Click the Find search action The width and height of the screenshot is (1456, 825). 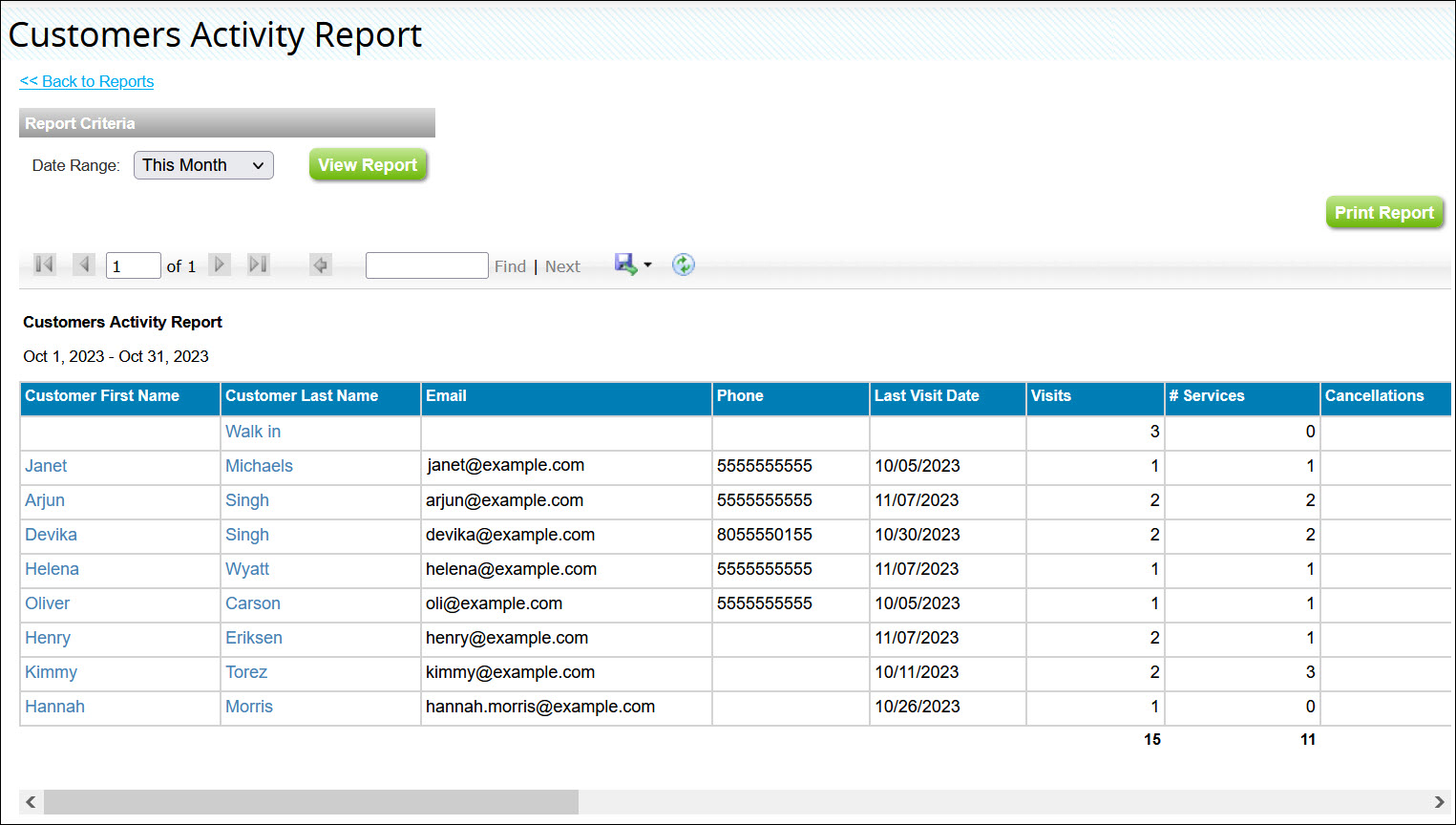pos(510,265)
